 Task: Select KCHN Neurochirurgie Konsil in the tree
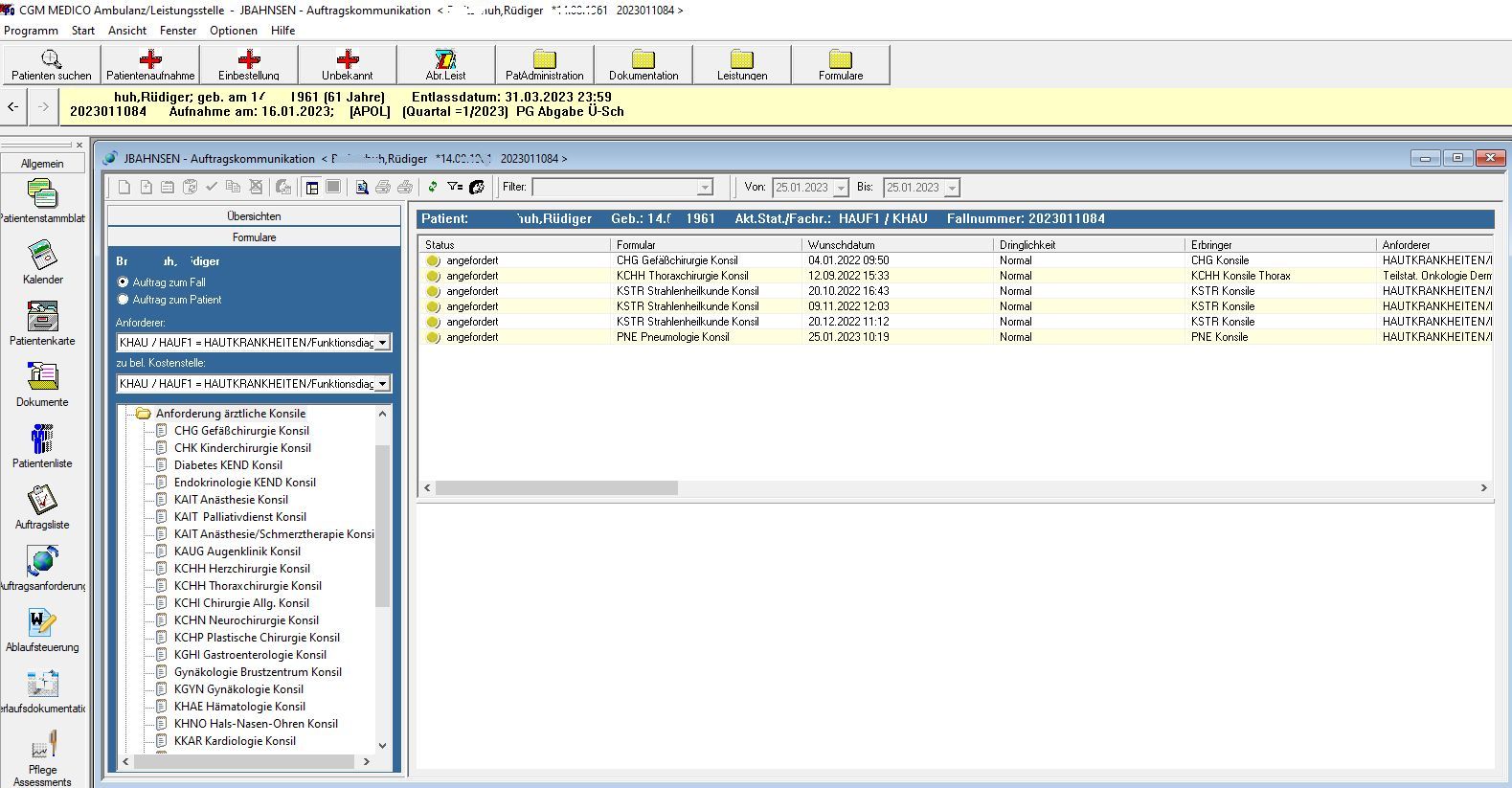(x=246, y=620)
